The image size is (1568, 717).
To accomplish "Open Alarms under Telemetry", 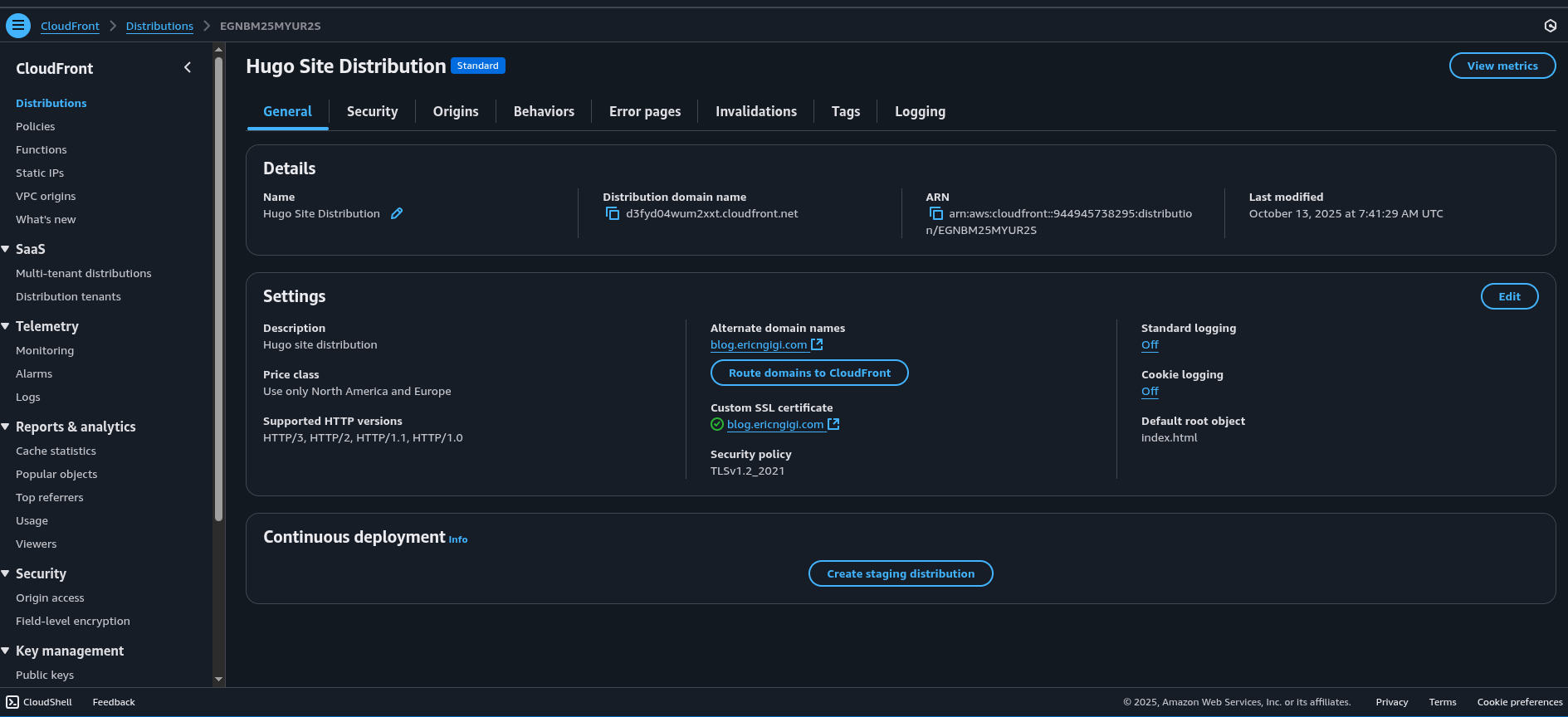I will (34, 373).
